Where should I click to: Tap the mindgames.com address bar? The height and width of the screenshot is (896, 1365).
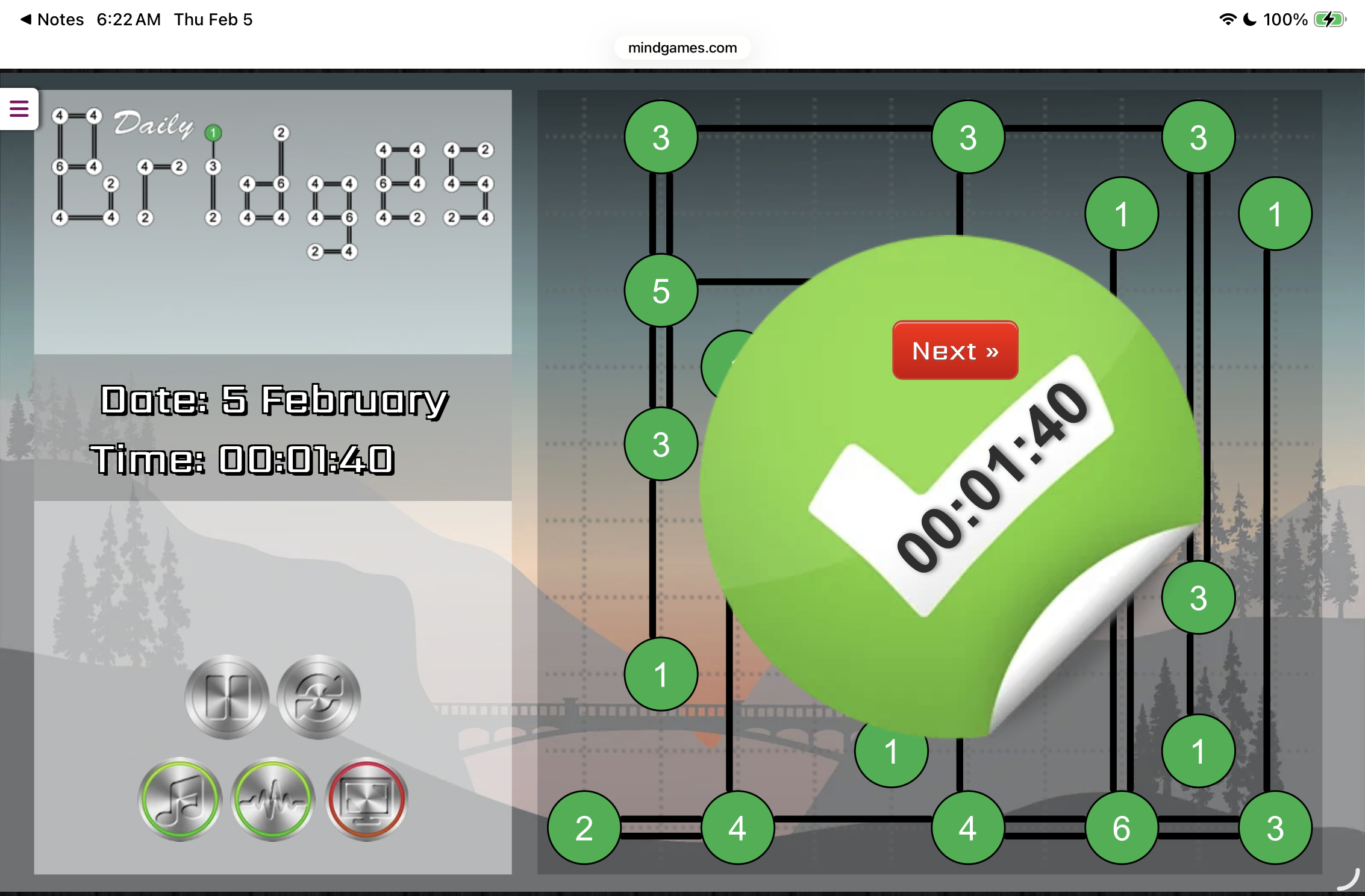682,48
